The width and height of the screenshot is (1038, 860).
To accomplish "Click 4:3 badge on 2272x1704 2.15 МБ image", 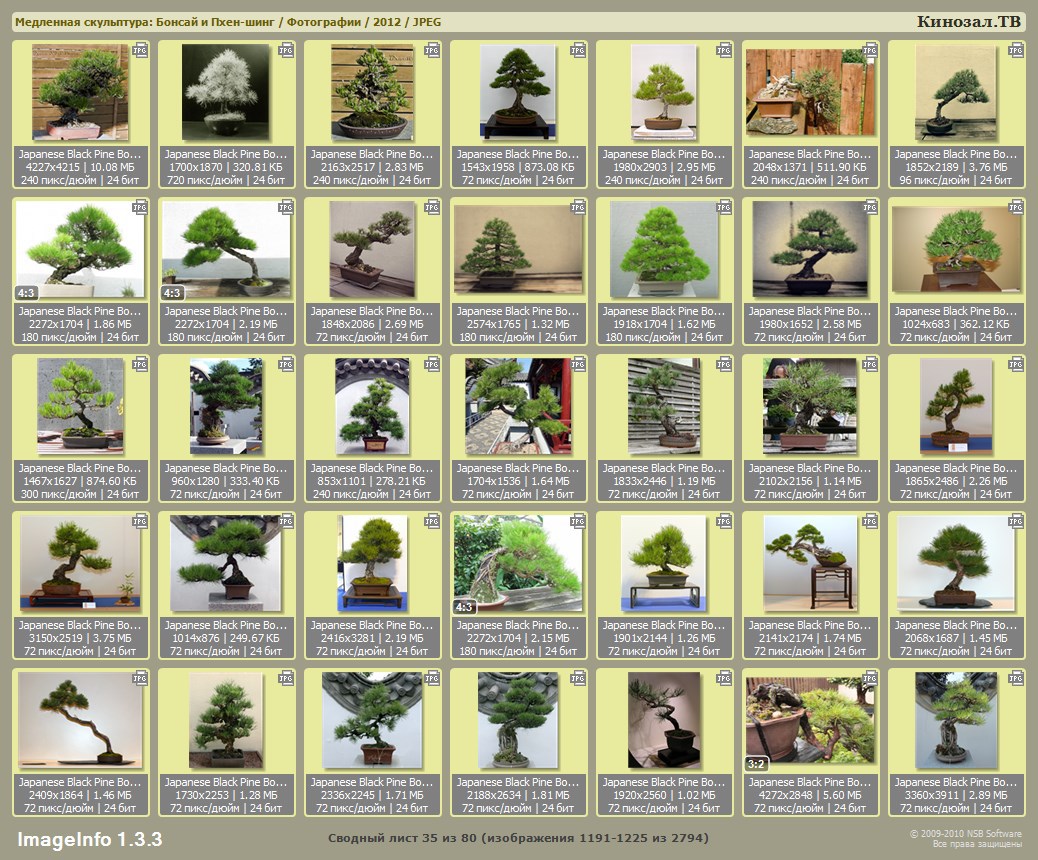I will point(464,607).
